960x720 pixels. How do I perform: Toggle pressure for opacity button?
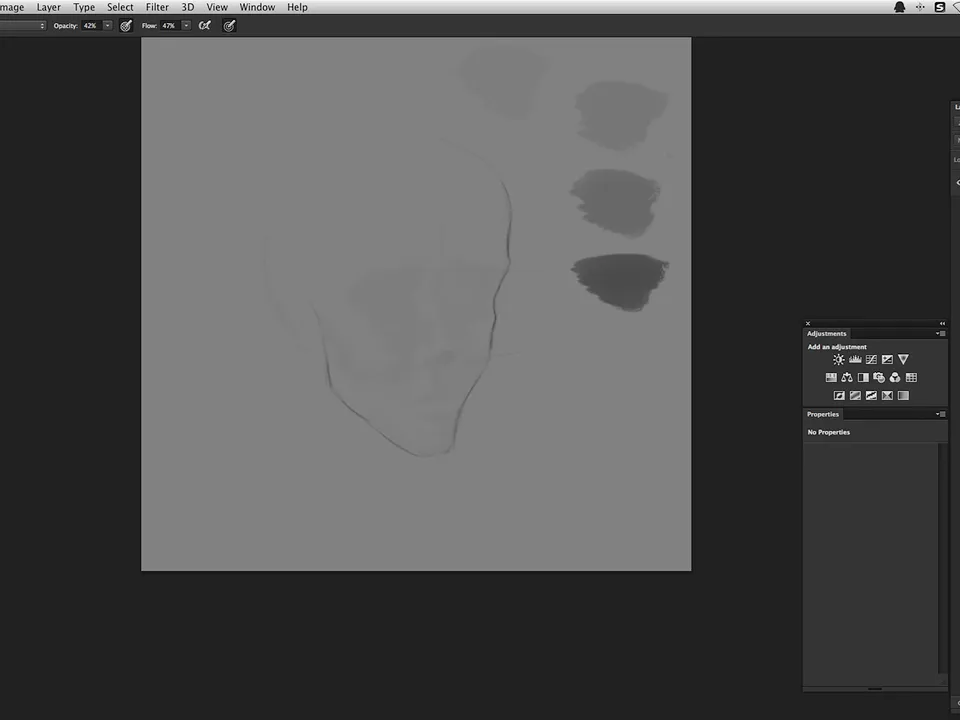126,26
